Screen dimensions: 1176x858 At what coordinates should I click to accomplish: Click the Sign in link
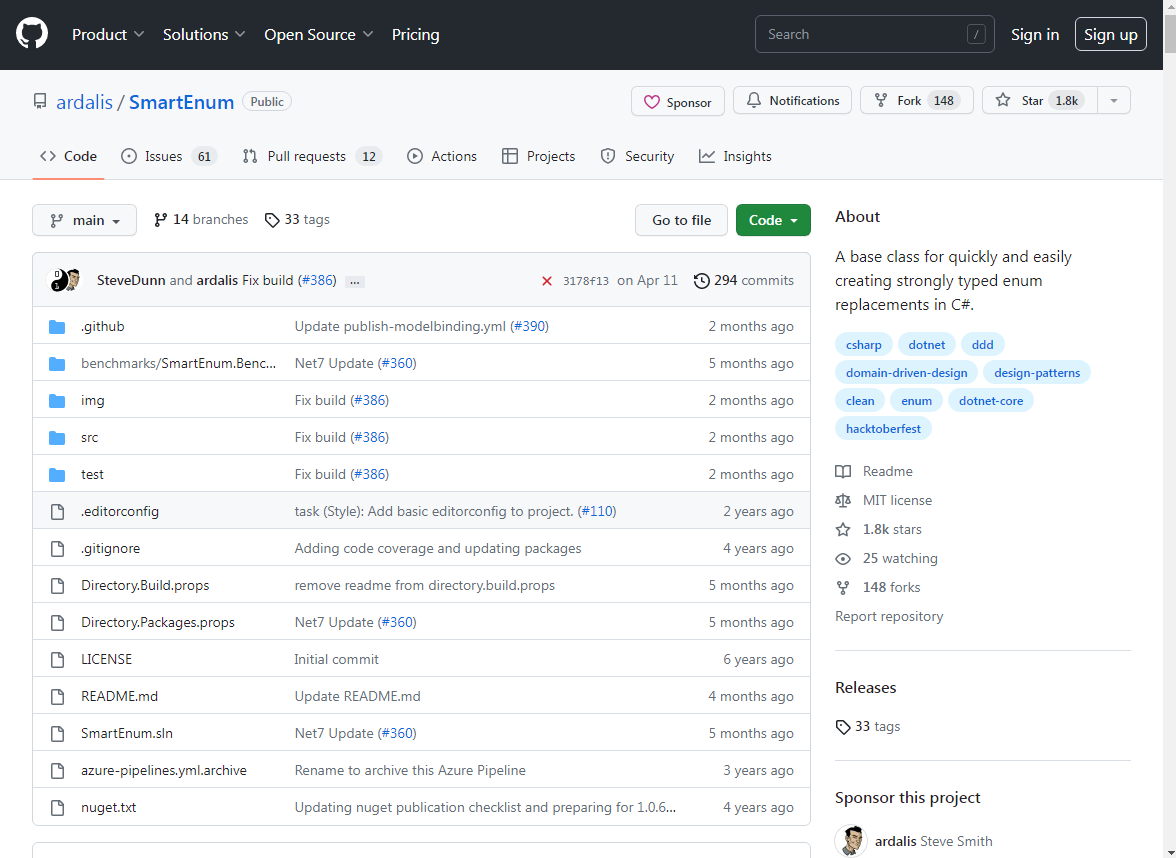(1035, 34)
